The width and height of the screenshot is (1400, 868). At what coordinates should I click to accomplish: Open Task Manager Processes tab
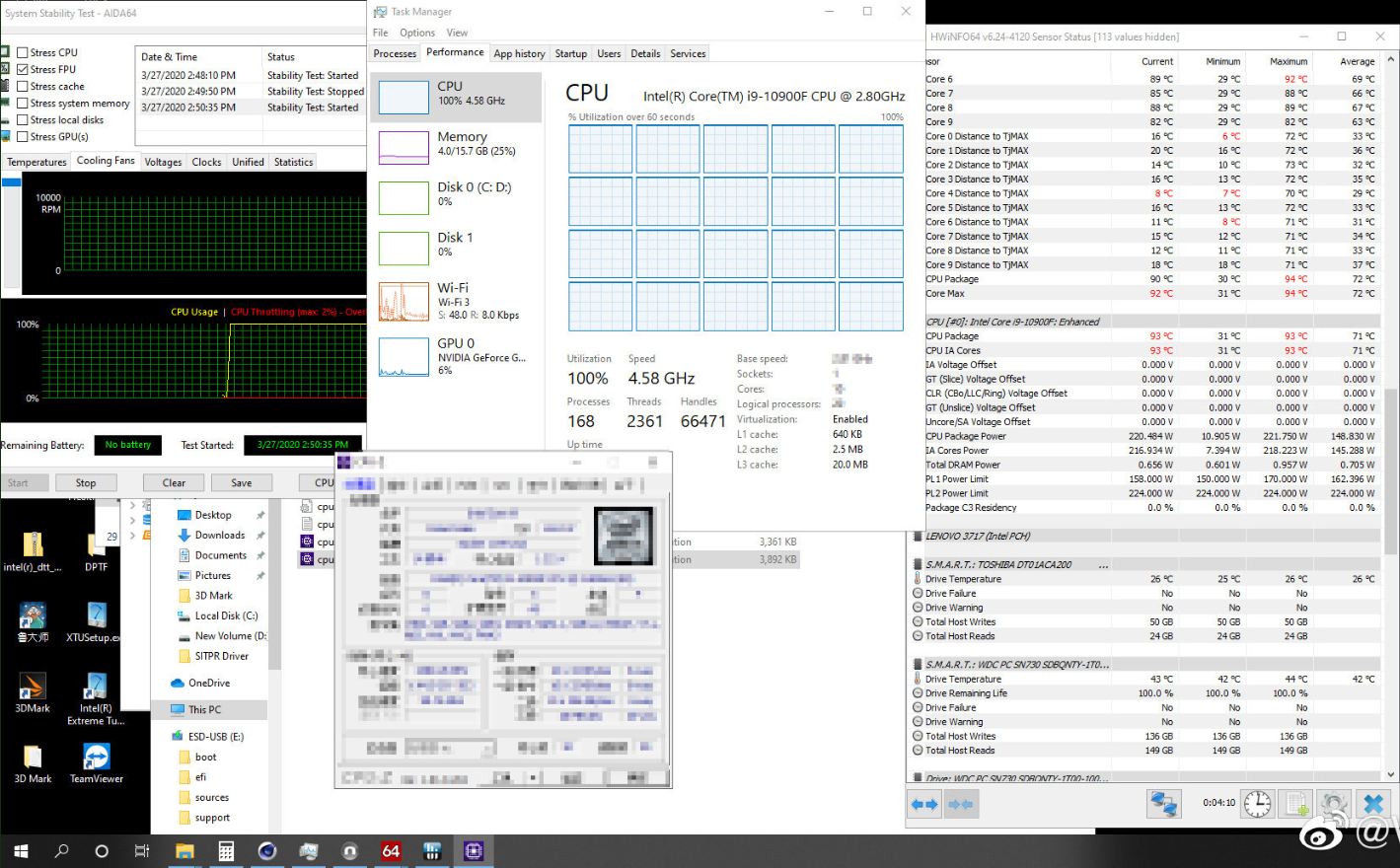click(x=395, y=53)
